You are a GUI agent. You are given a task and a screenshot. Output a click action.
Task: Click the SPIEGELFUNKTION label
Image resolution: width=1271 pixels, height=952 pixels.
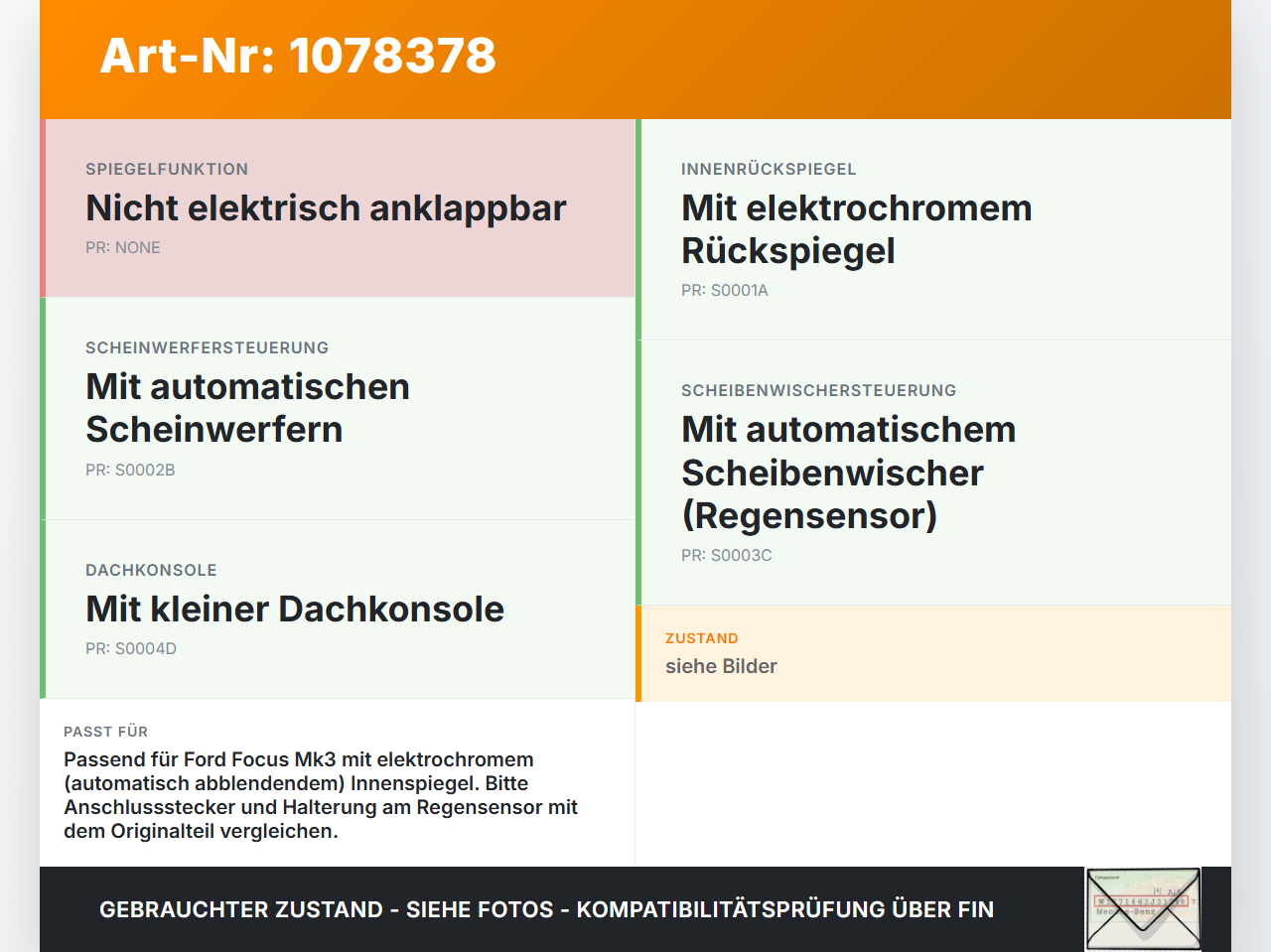(x=167, y=169)
